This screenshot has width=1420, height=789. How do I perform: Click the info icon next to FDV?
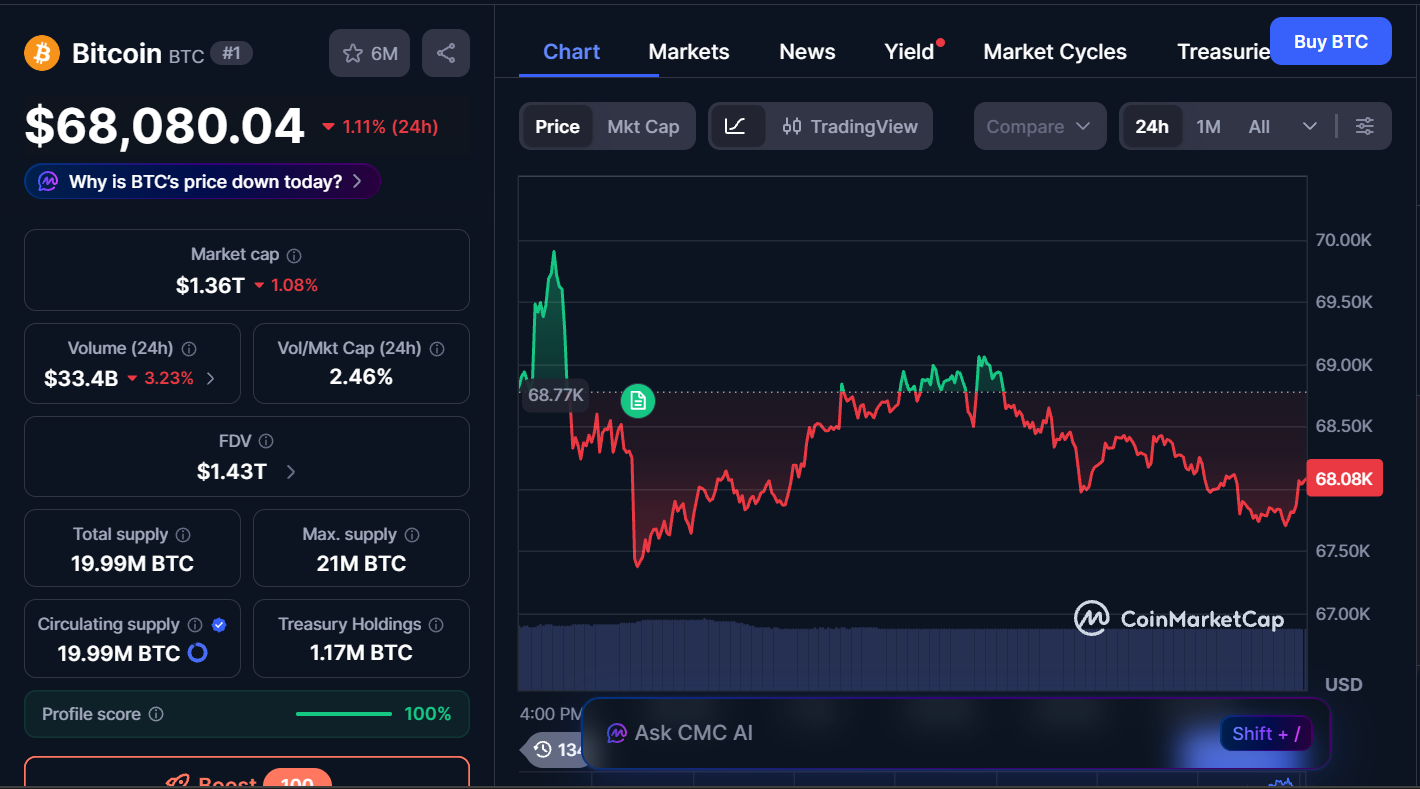pyautogui.click(x=266, y=441)
